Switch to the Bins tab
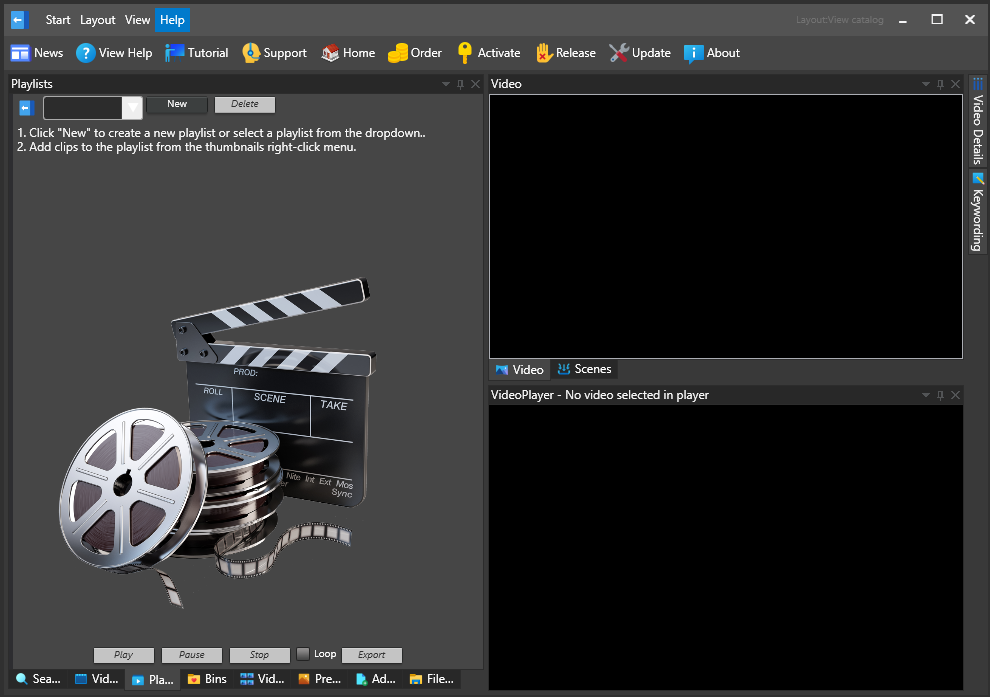Image resolution: width=990 pixels, height=697 pixels. pos(207,679)
